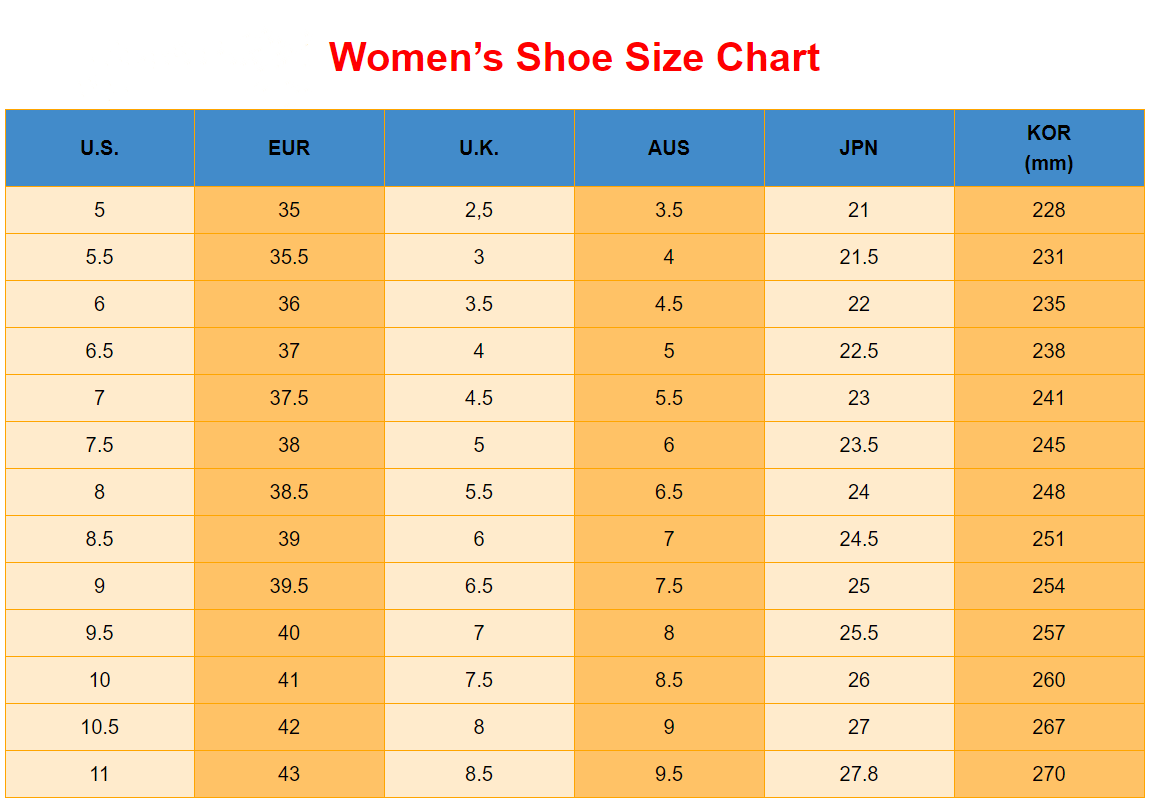Screen dimensions: 1153x803
Task: Select the KOR (mm) column header
Action: click(x=1049, y=148)
